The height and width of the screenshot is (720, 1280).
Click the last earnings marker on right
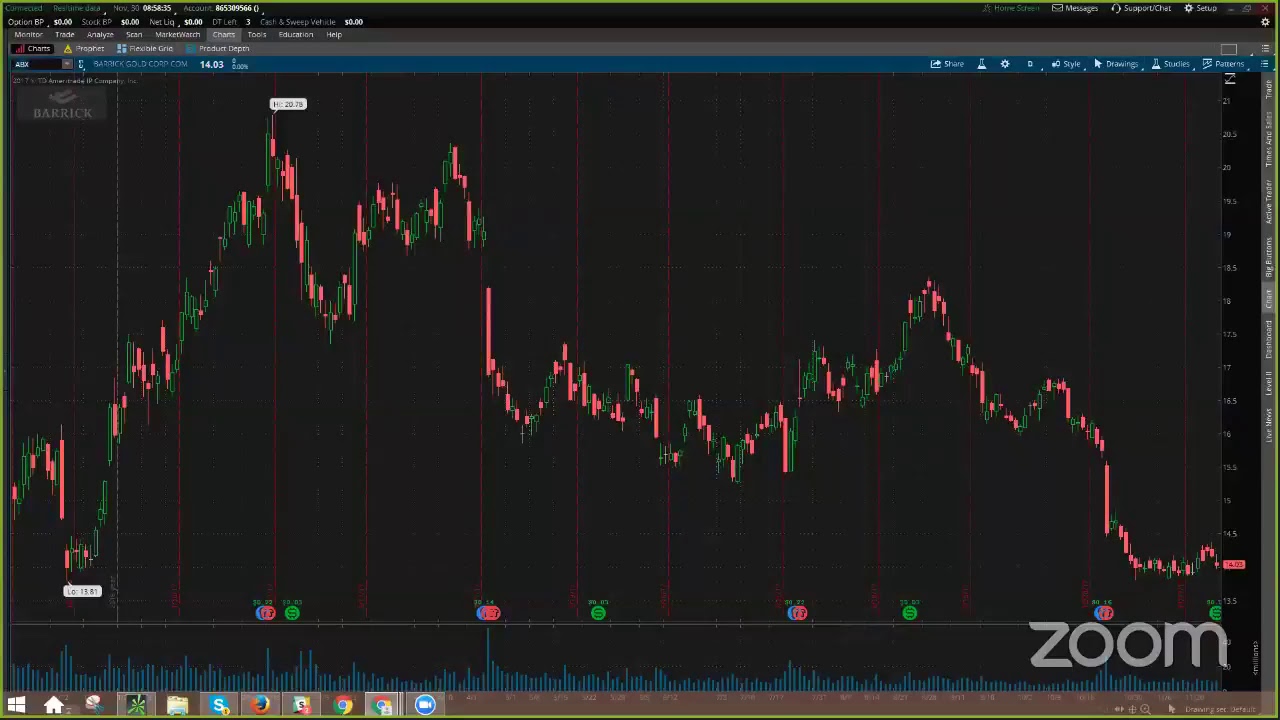point(1103,613)
